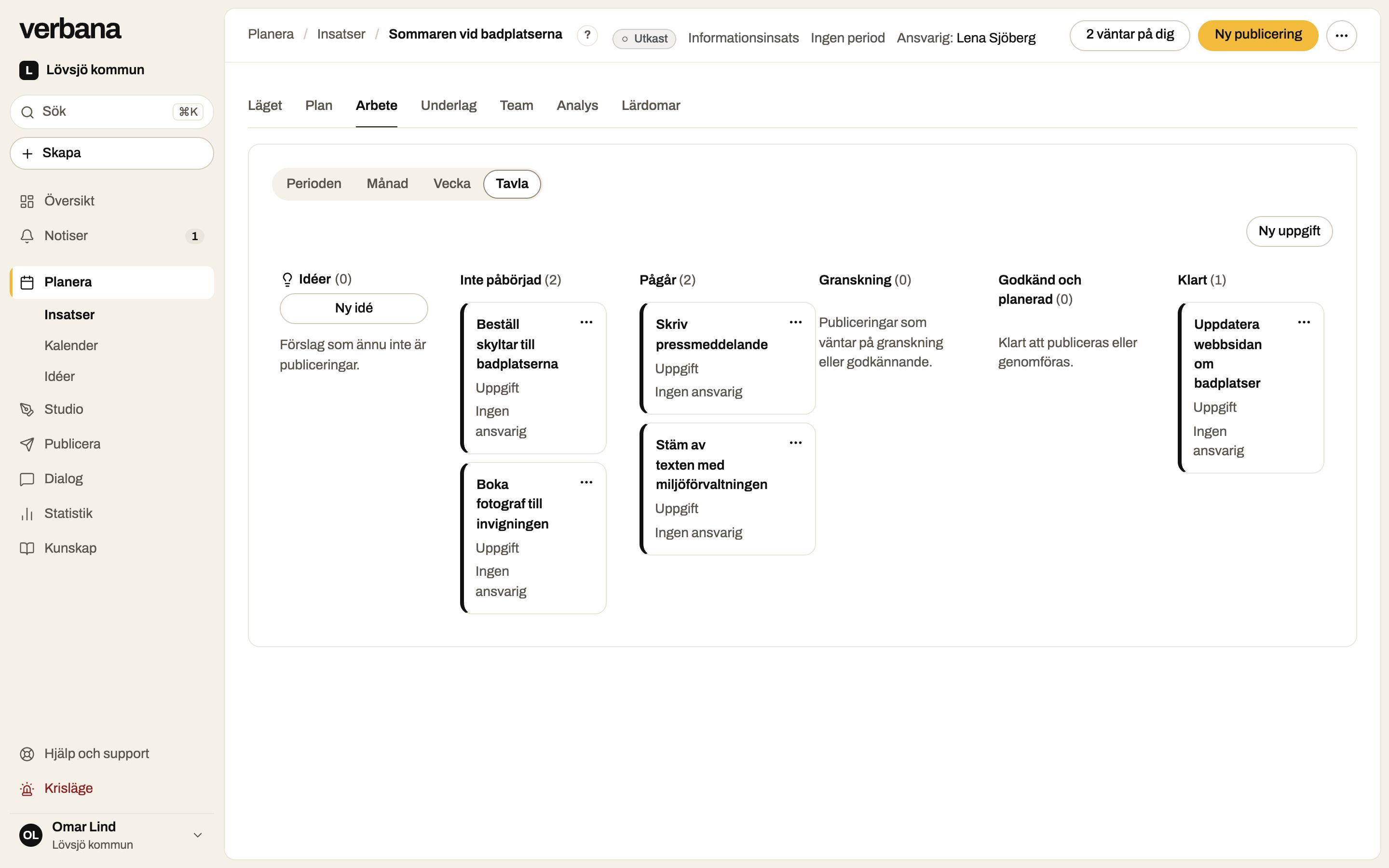
Task: Go to Planera breadcrumb link
Action: pyautogui.click(x=271, y=34)
